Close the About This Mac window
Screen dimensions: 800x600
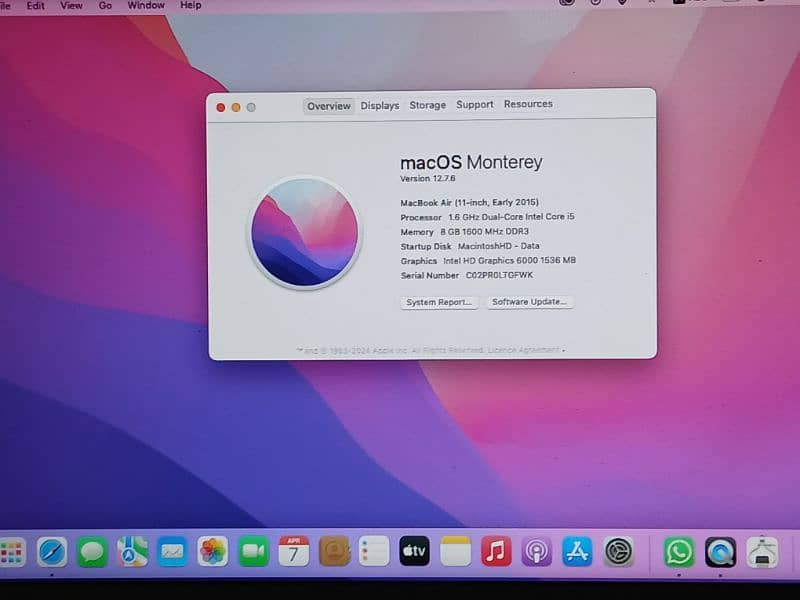[220, 107]
